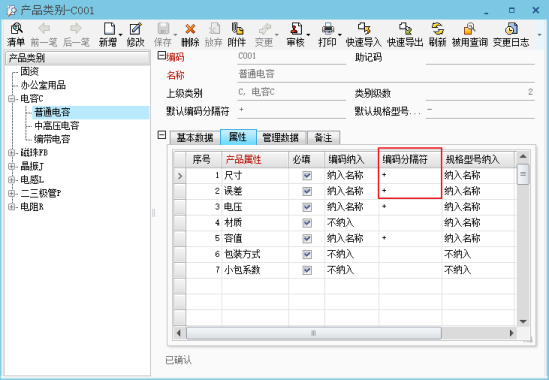
Task: Toggle 必填 checkbox for 尺寸 row
Action: pos(307,175)
